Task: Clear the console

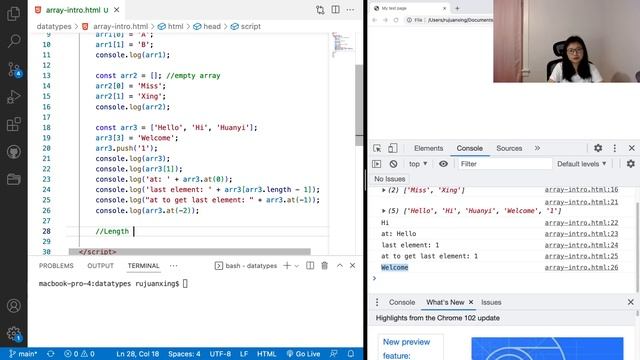Action: pos(393,164)
